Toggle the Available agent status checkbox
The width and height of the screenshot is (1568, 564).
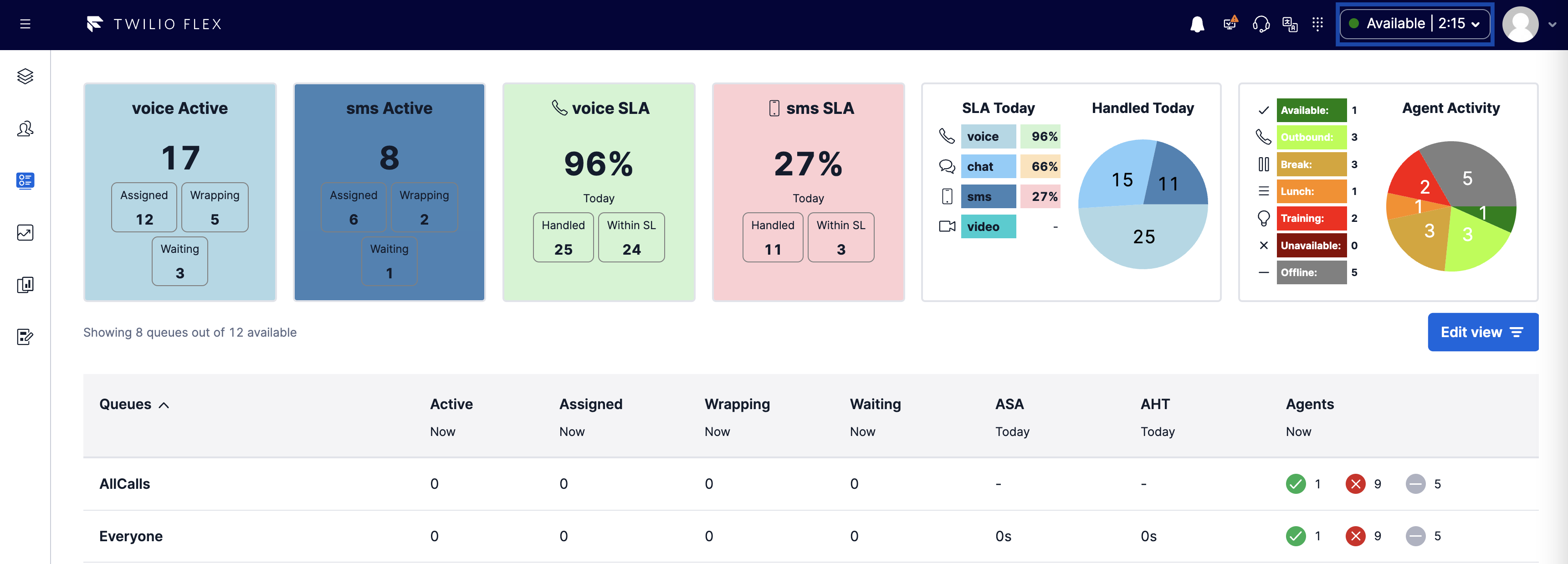[1263, 110]
